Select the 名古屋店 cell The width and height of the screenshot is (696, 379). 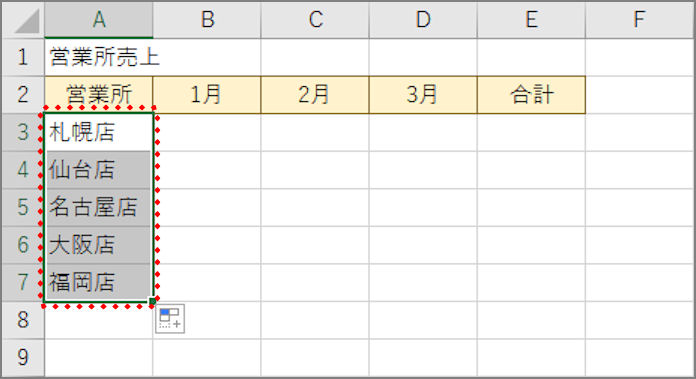[x=99, y=207]
